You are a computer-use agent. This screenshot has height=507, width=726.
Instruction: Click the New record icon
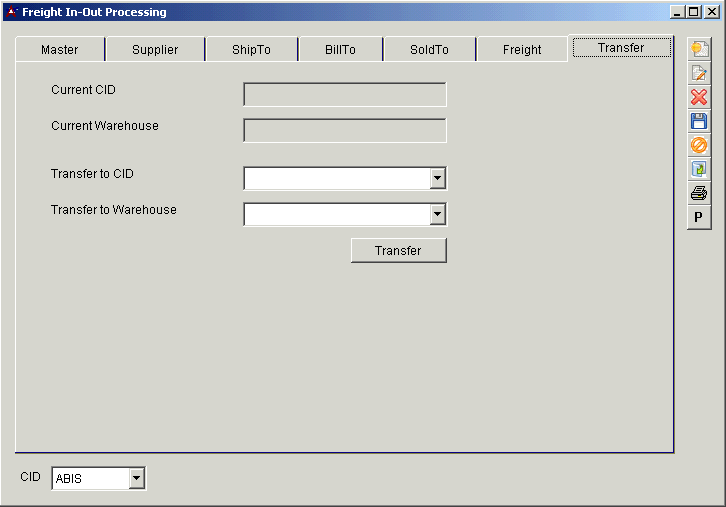tap(699, 49)
